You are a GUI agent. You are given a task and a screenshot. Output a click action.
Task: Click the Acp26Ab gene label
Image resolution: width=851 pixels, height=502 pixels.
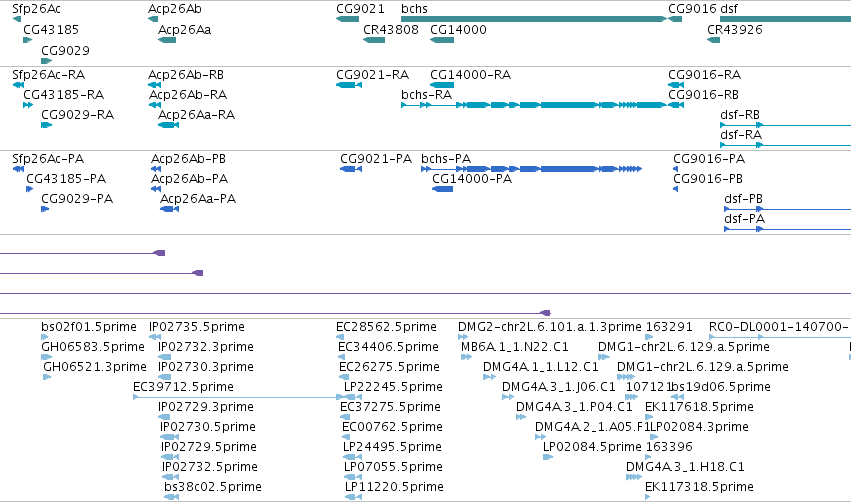(x=175, y=9)
